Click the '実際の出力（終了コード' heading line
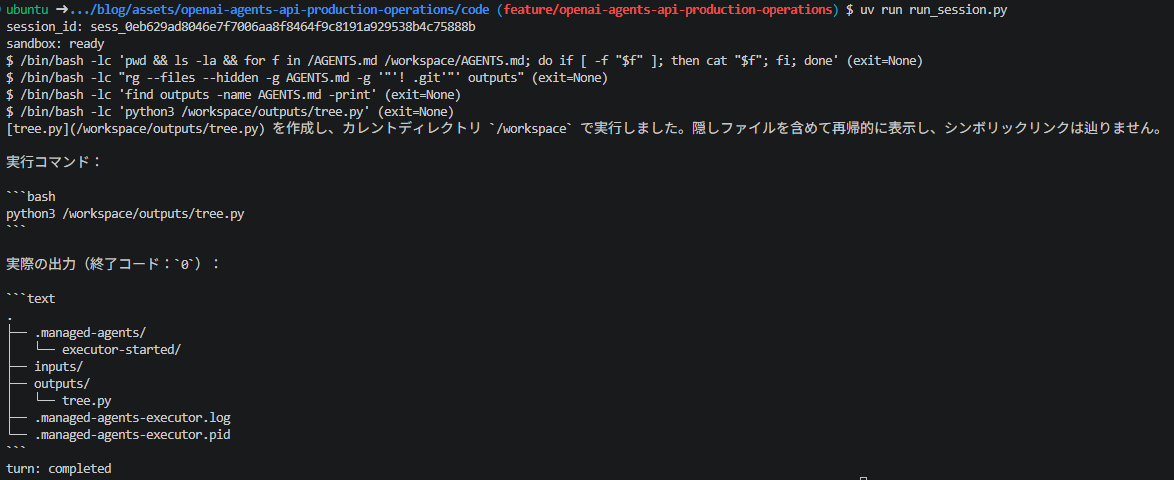Viewport: 1174px width, 480px height. pyautogui.click(x=113, y=264)
